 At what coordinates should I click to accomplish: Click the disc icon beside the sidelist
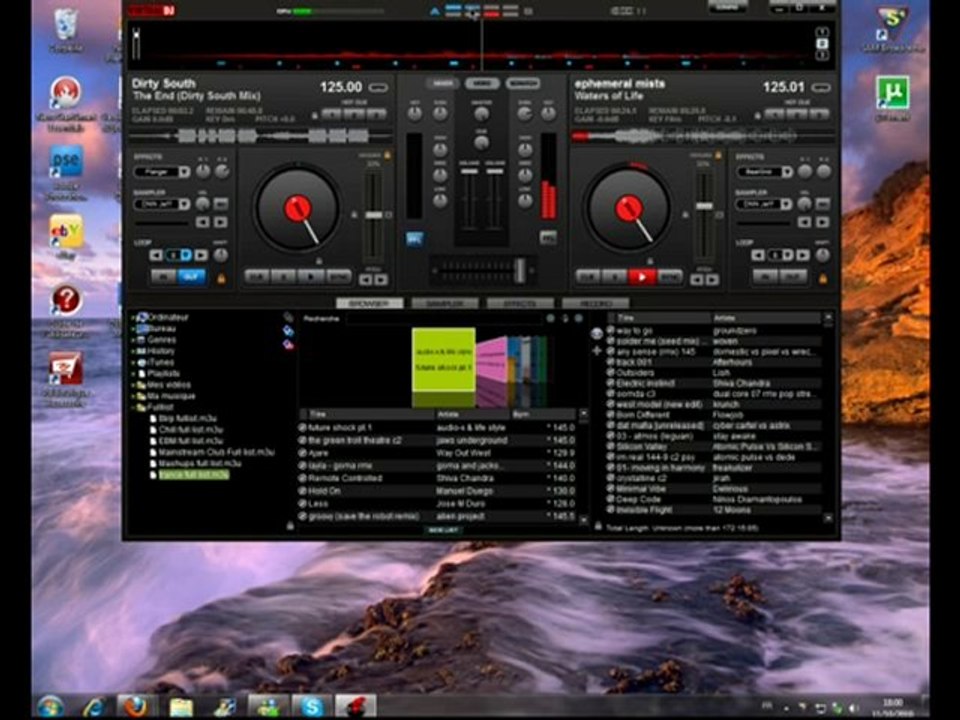[597, 333]
